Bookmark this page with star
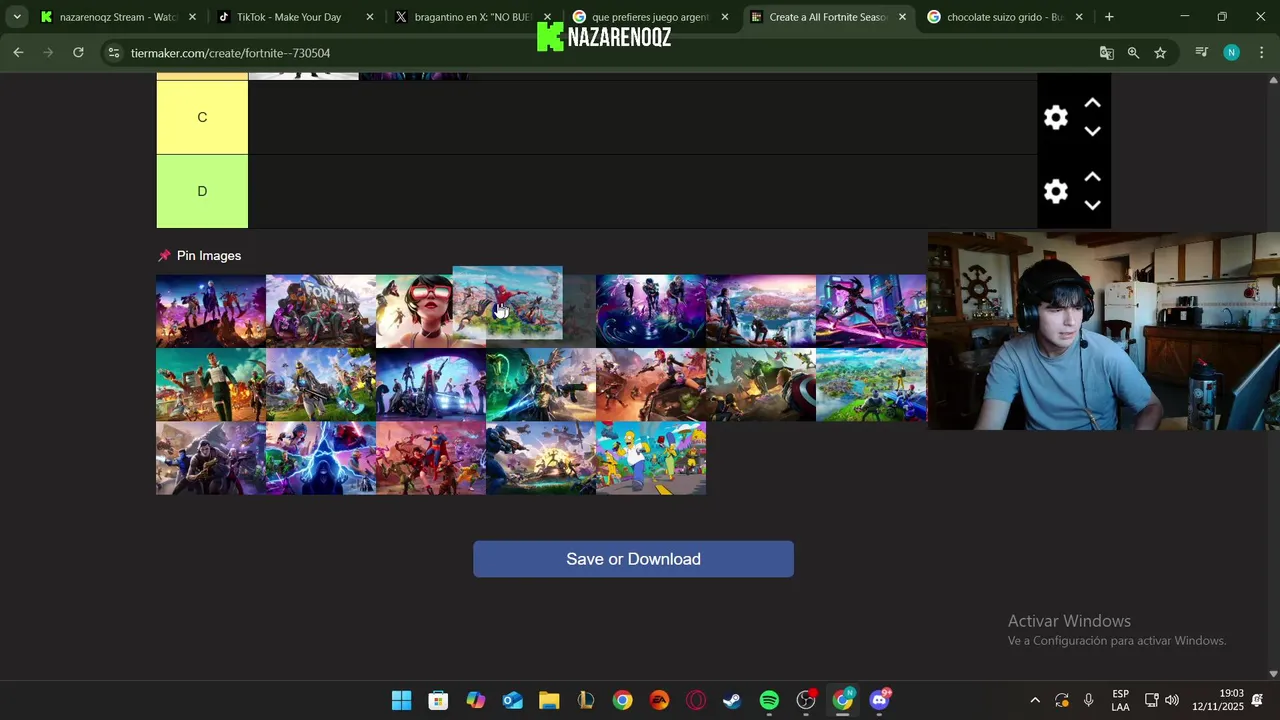Image resolution: width=1280 pixels, height=720 pixels. point(1160,53)
